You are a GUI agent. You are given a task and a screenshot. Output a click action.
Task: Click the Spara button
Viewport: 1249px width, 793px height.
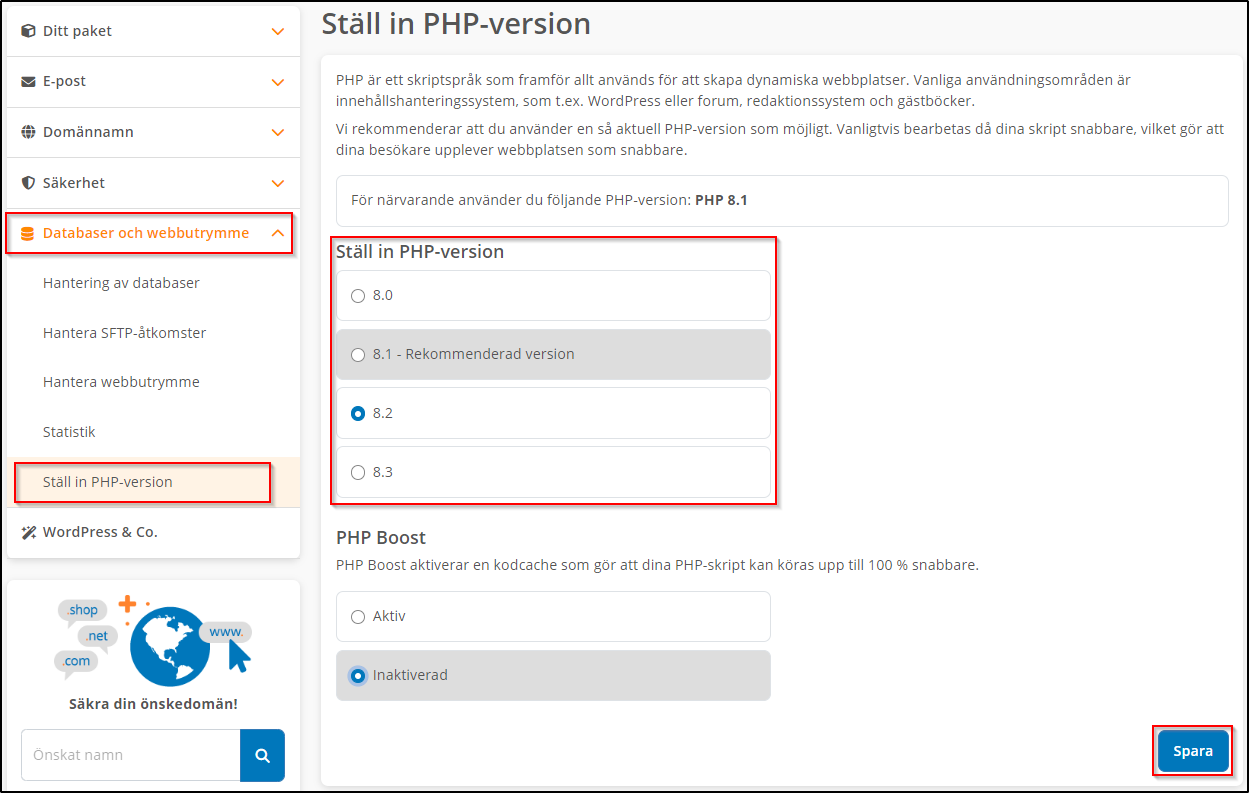pyautogui.click(x=1192, y=750)
